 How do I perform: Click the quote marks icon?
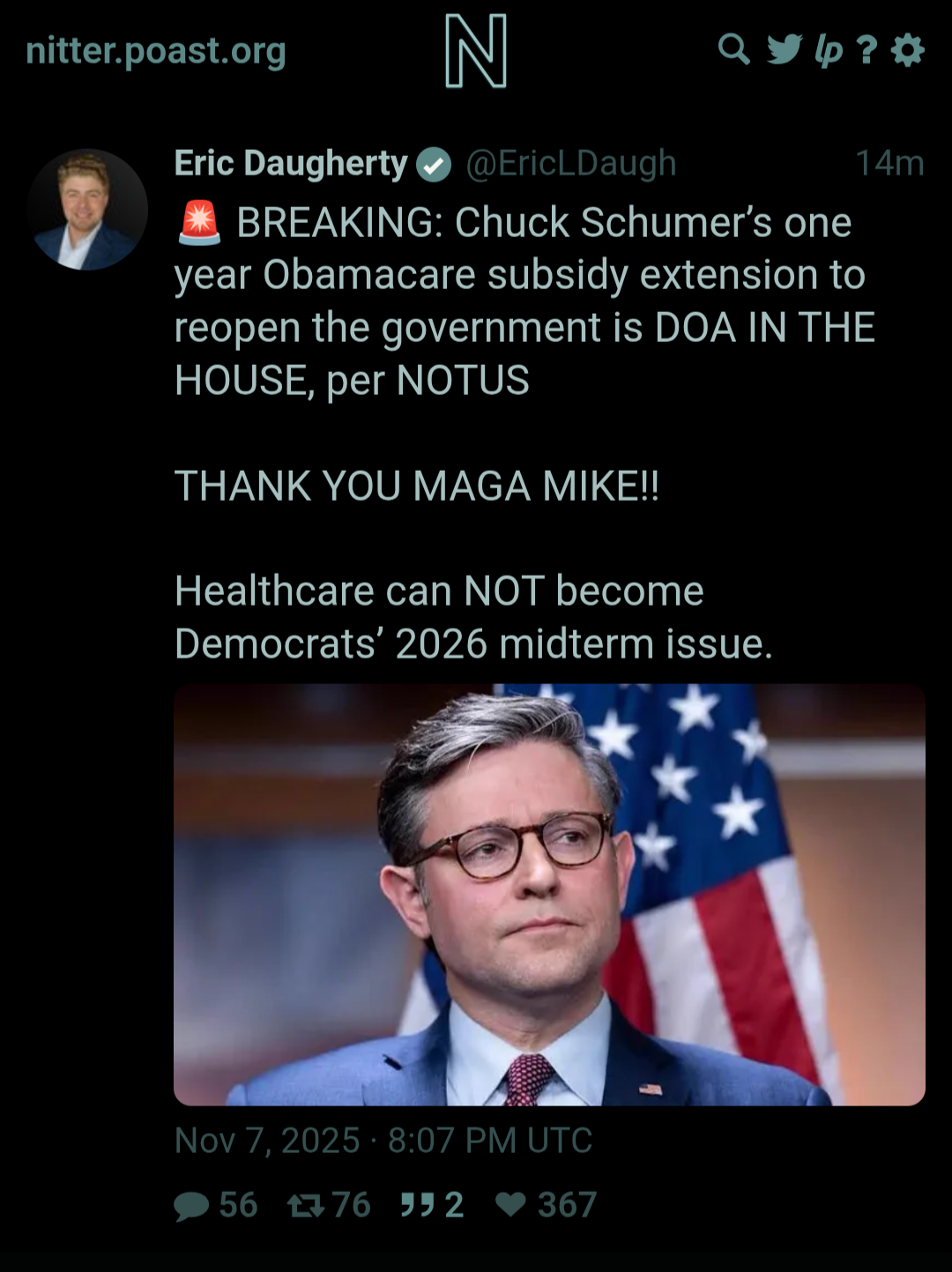click(x=417, y=1204)
